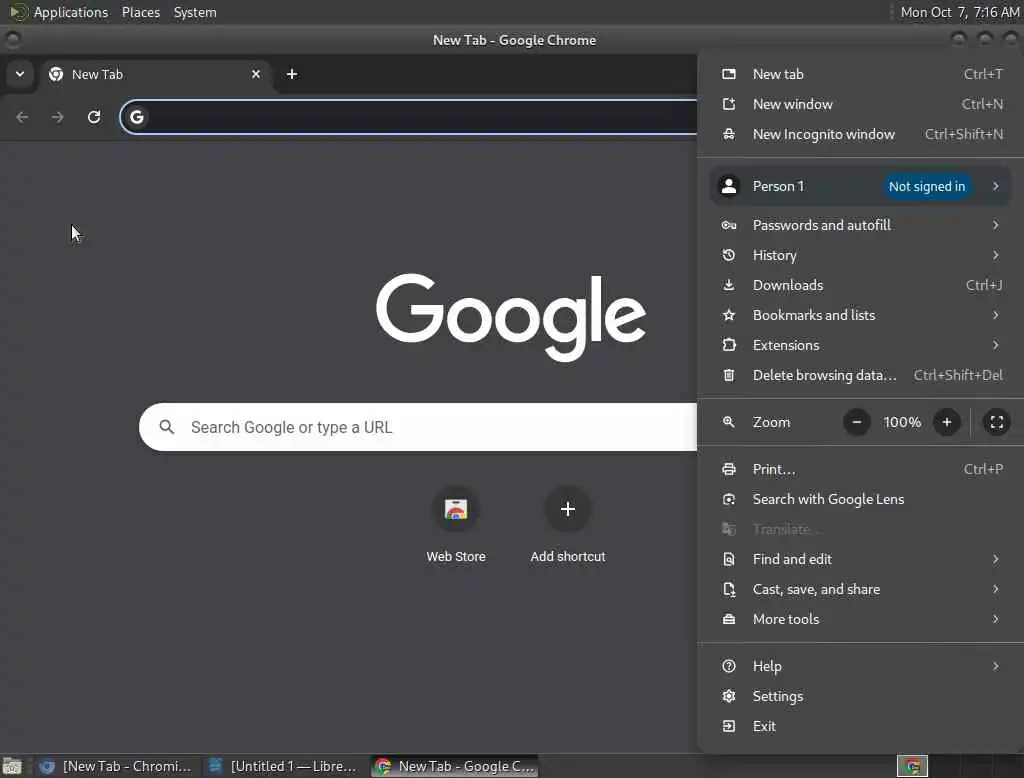Click the Exit icon

(729, 726)
